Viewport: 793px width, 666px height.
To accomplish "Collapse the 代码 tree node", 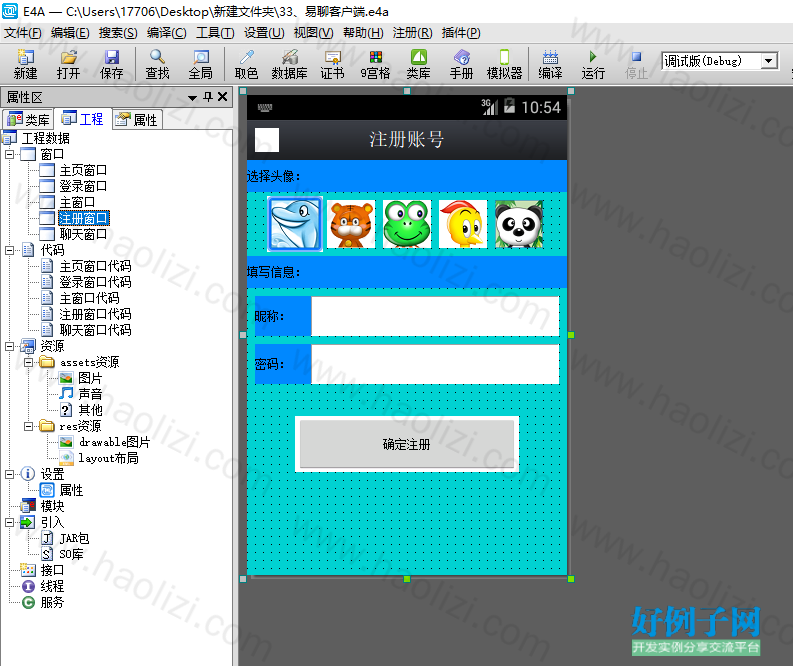I will coord(10,250).
